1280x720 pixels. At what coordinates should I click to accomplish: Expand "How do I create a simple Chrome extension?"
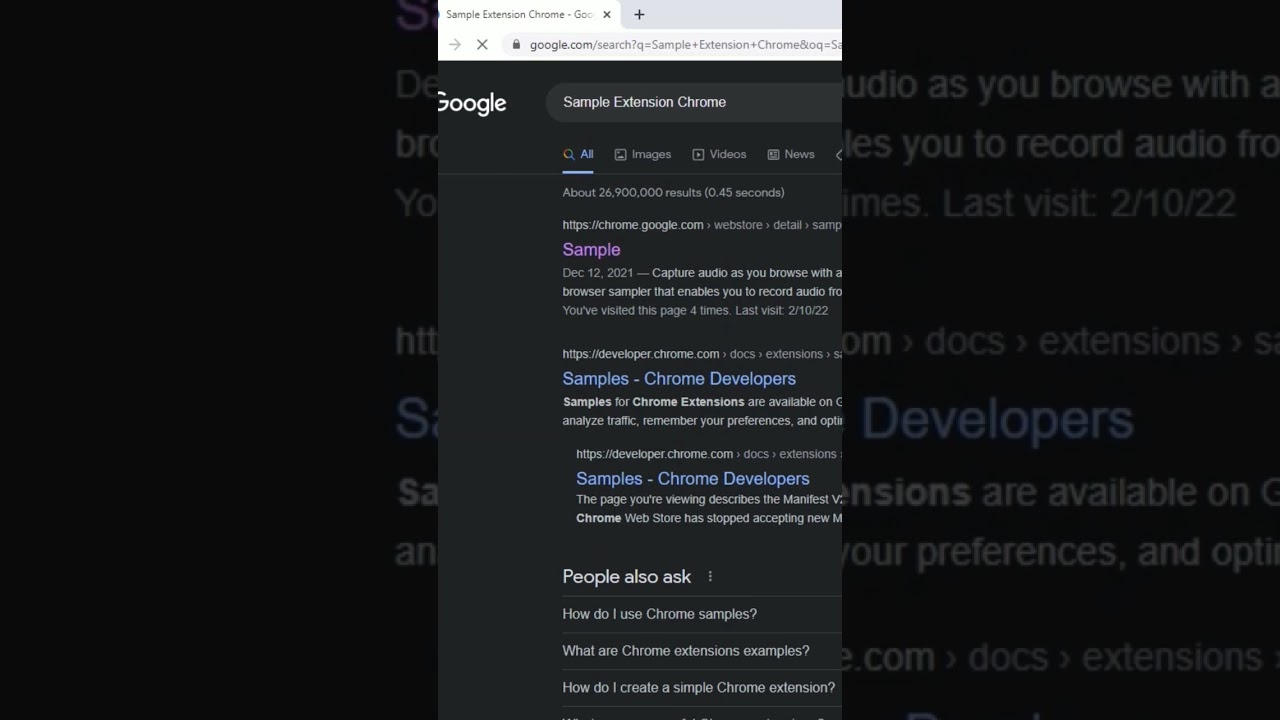(702, 688)
